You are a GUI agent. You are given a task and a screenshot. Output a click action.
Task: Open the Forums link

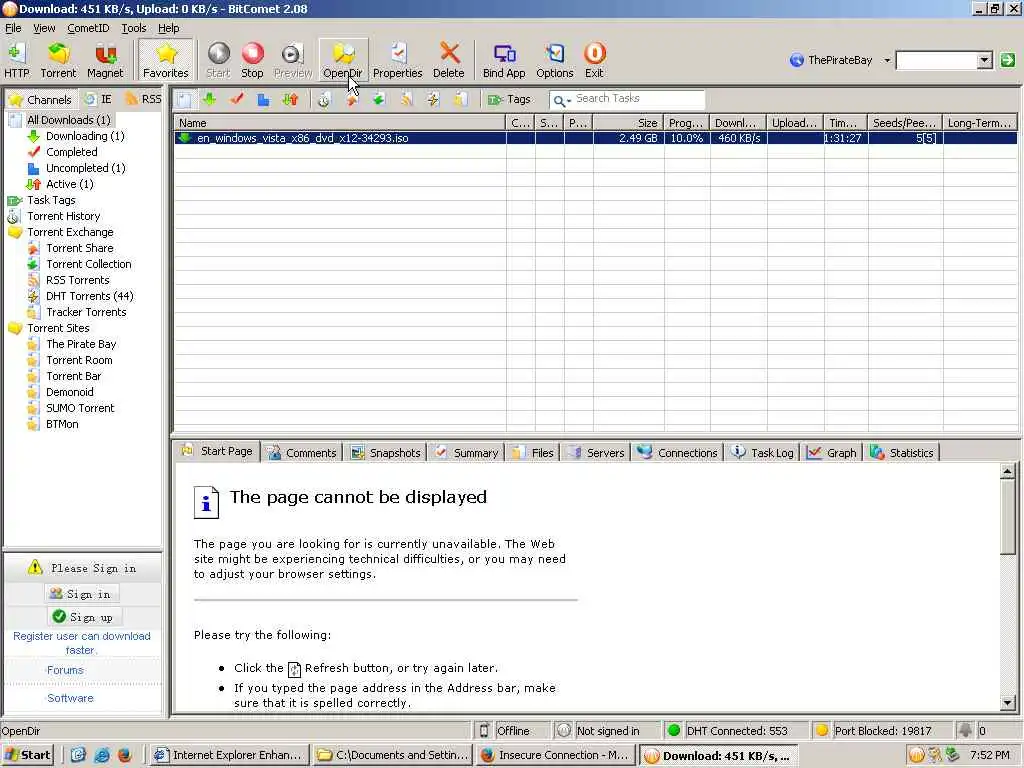(65, 670)
